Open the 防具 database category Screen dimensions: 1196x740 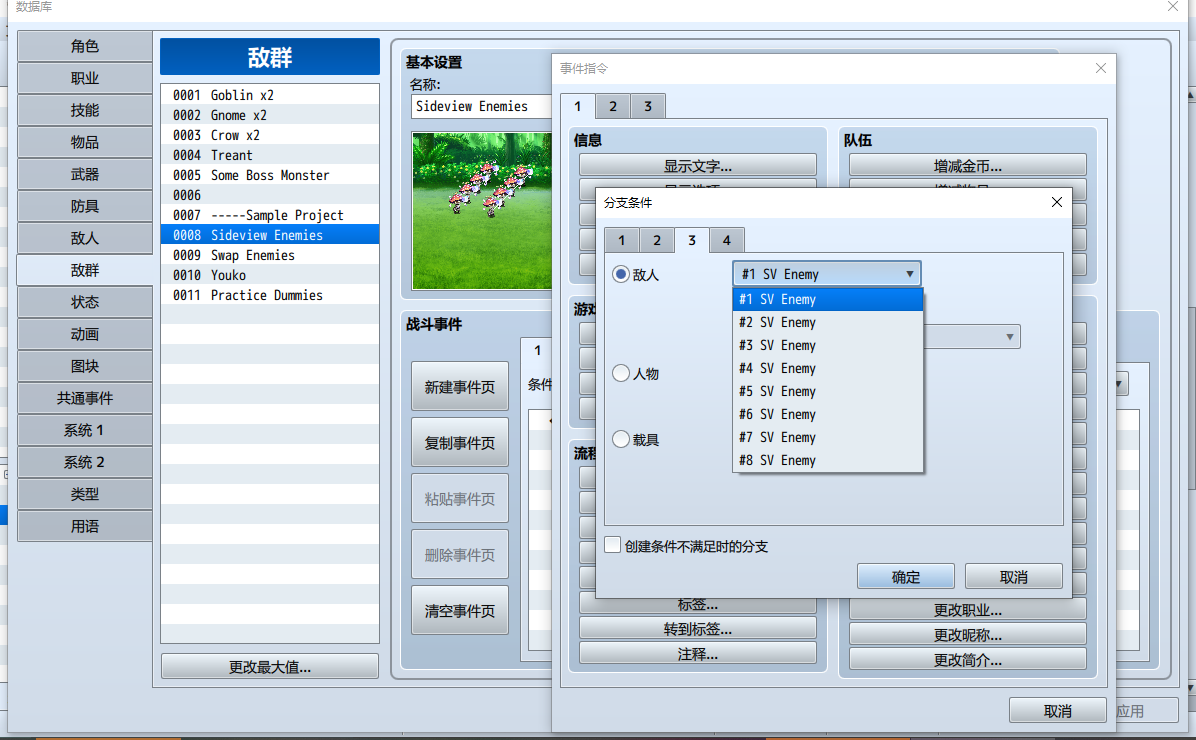[85, 206]
